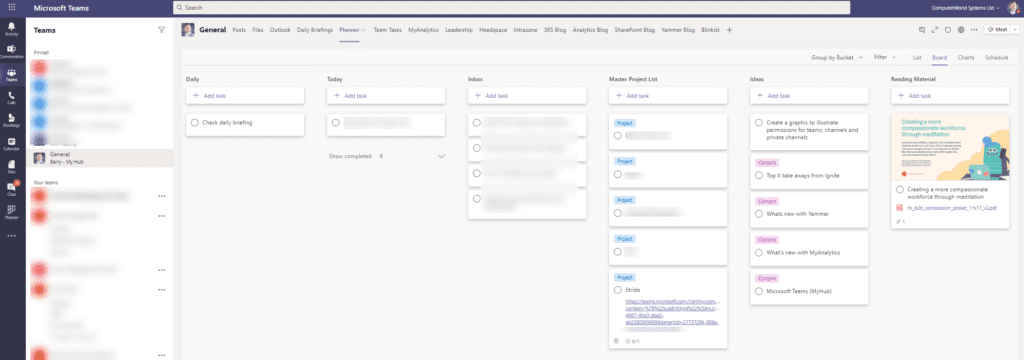Viewport: 1024px width, 360px height.
Task: Switch to the Daily Briefings tab
Action: [315, 29]
